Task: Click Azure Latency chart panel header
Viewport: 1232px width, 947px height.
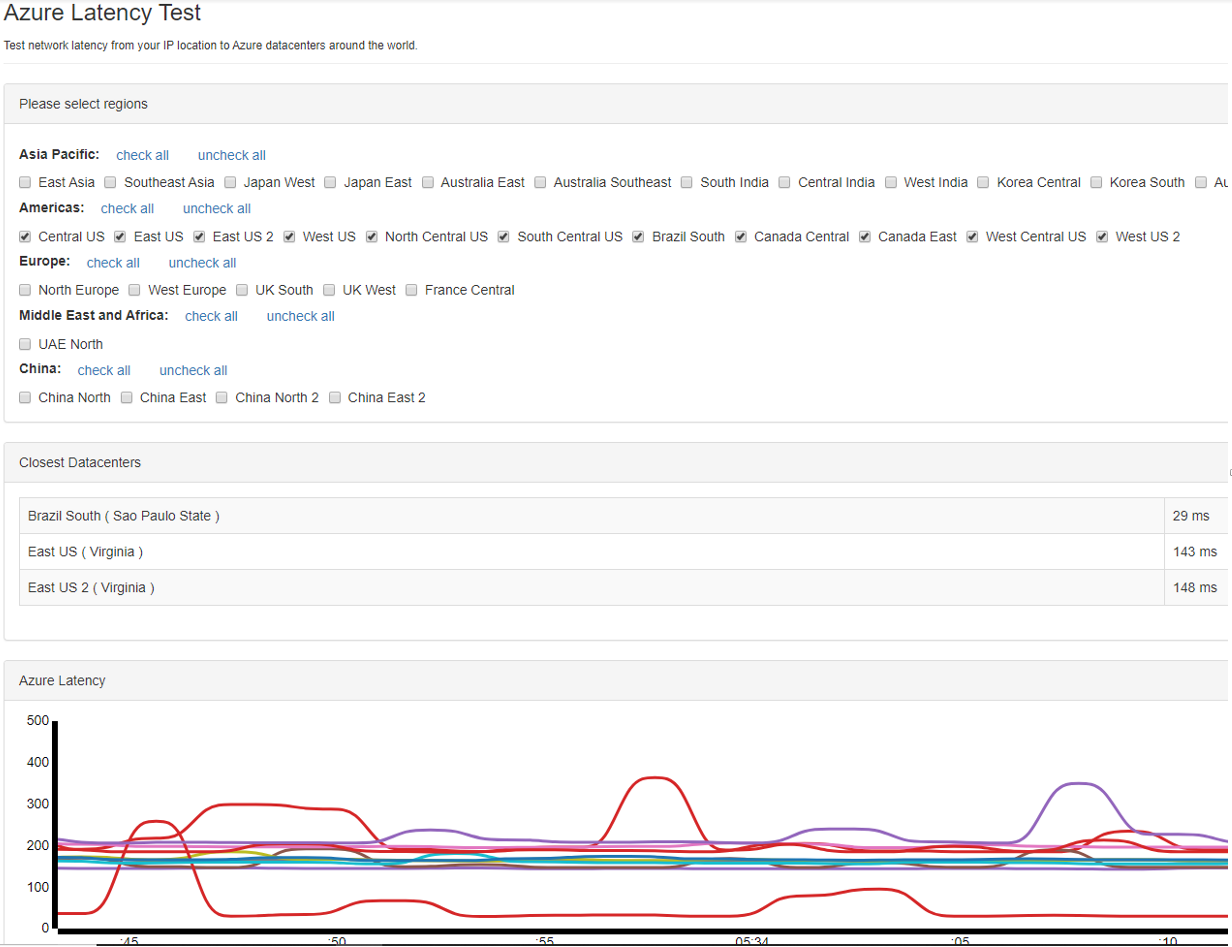Action: click(x=616, y=681)
